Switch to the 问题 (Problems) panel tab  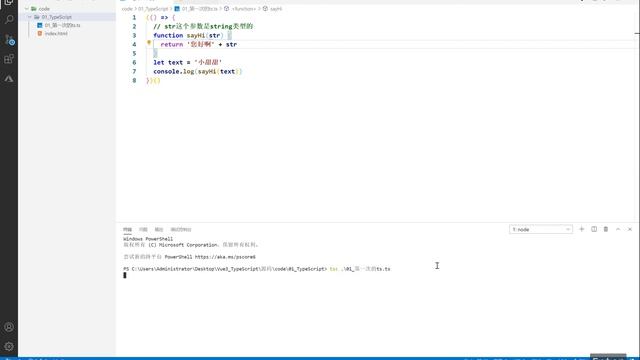tap(143, 229)
